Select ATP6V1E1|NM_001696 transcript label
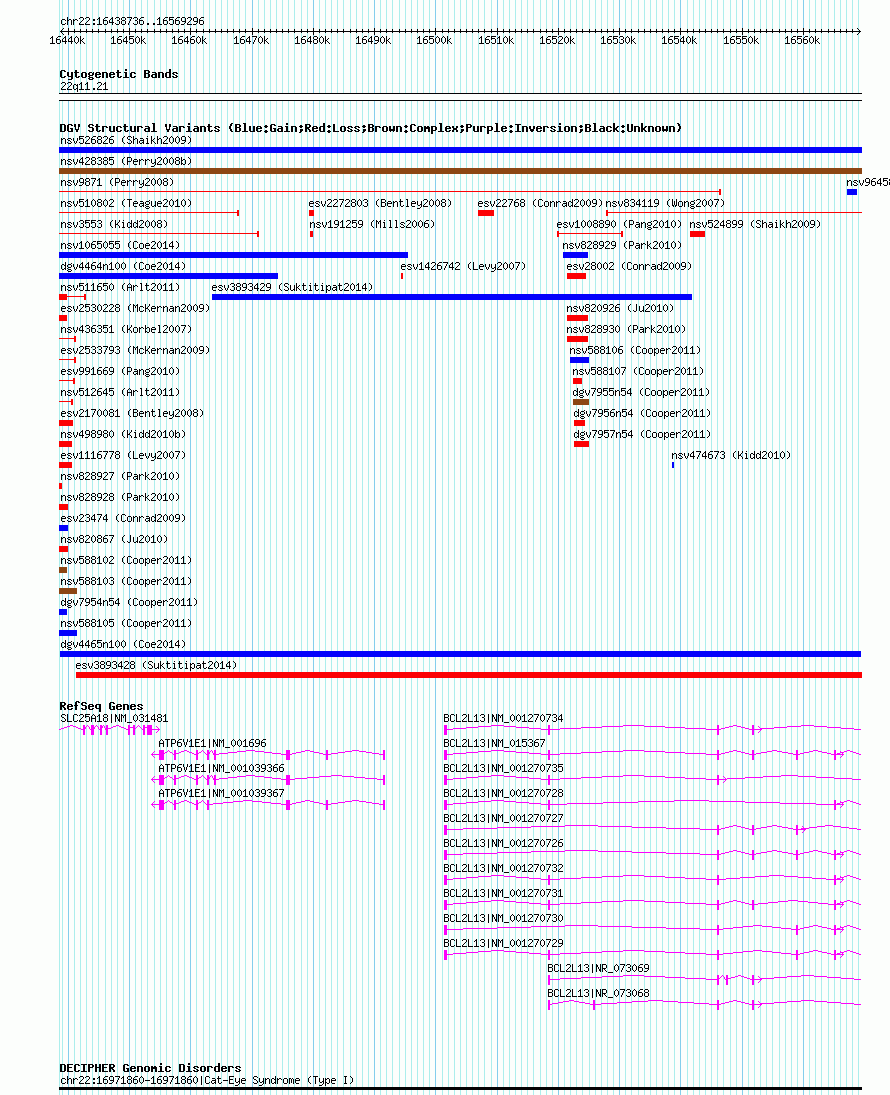890x1095 pixels. 212,743
